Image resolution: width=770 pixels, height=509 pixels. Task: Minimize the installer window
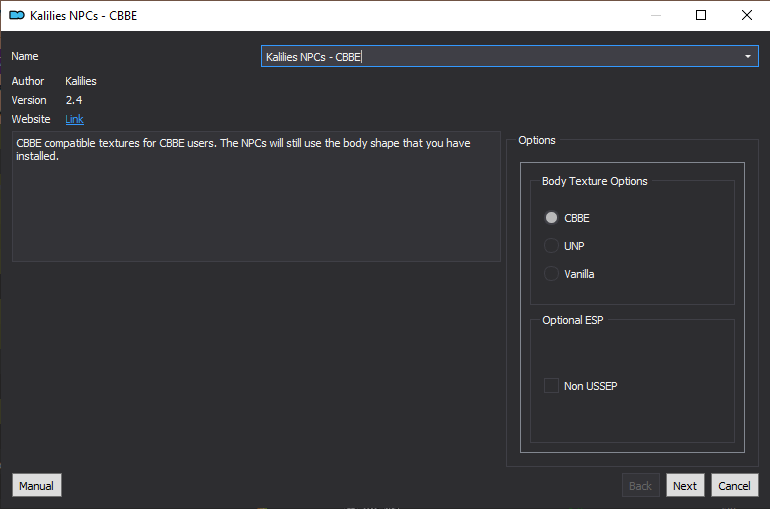pos(656,15)
